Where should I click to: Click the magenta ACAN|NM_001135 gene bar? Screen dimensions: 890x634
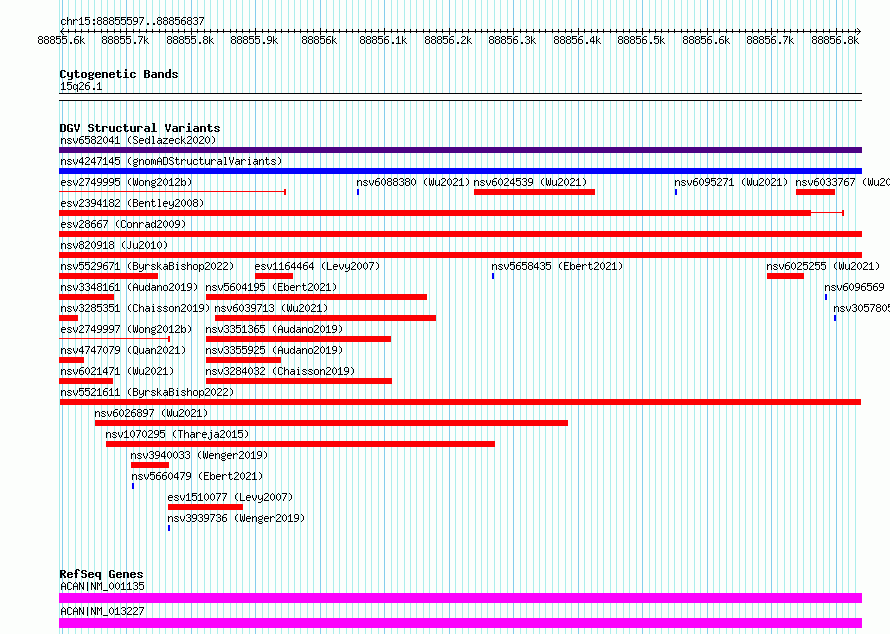[x=460, y=598]
